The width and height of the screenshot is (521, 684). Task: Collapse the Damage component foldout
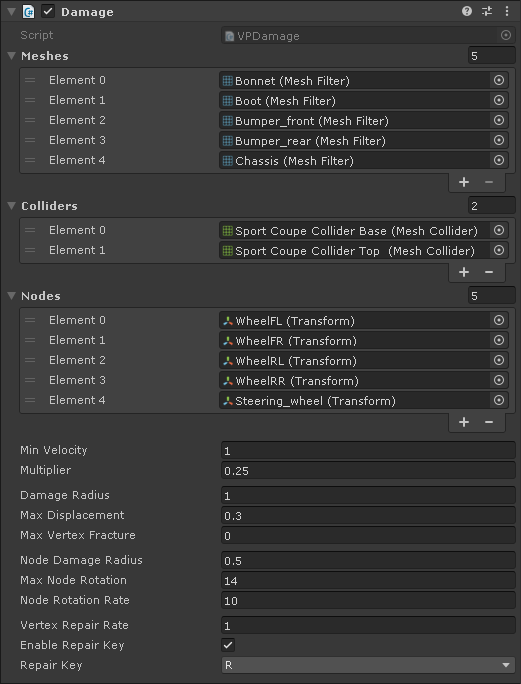(x=12, y=12)
